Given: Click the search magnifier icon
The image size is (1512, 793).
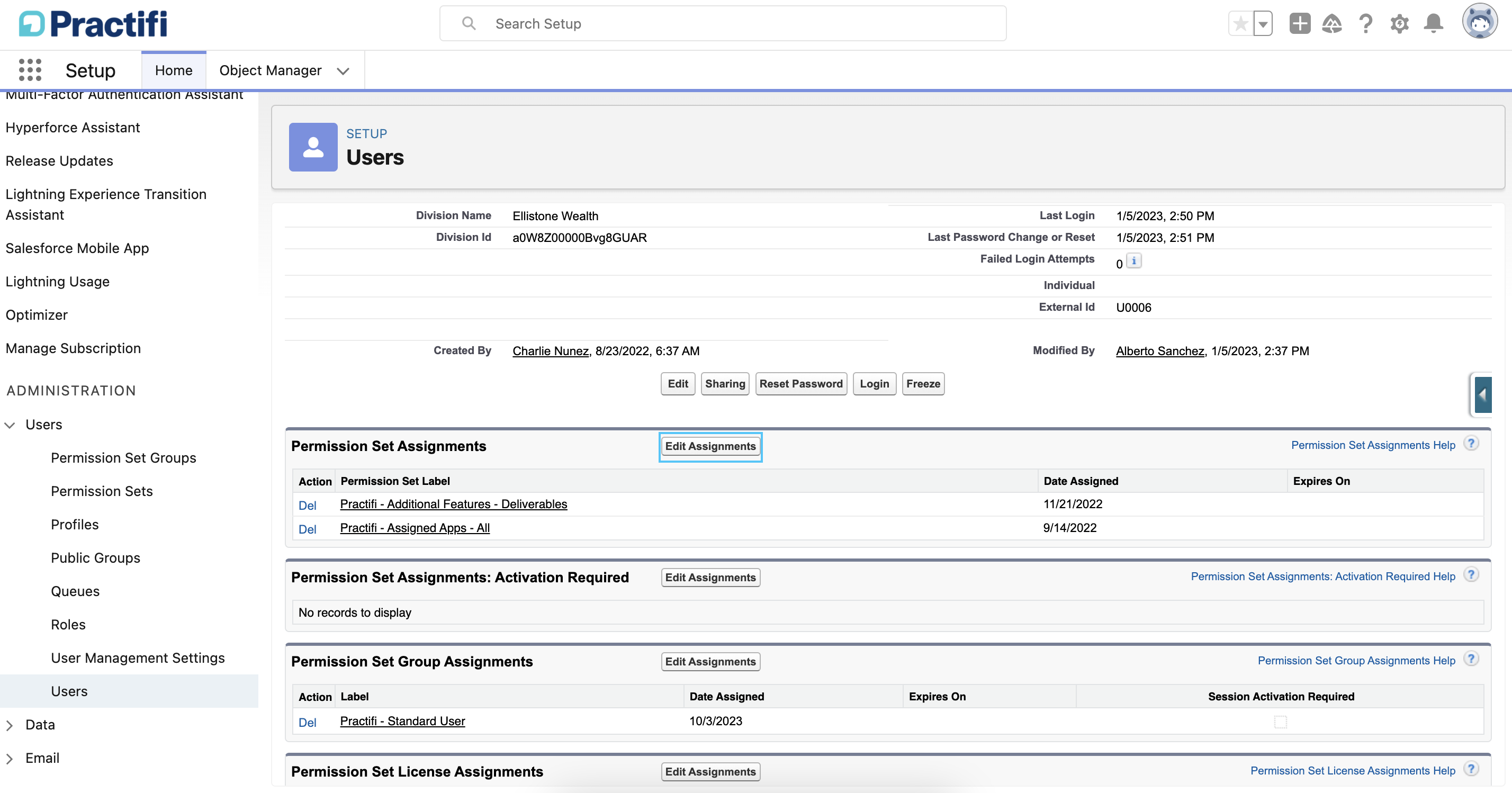Looking at the screenshot, I should click(469, 23).
